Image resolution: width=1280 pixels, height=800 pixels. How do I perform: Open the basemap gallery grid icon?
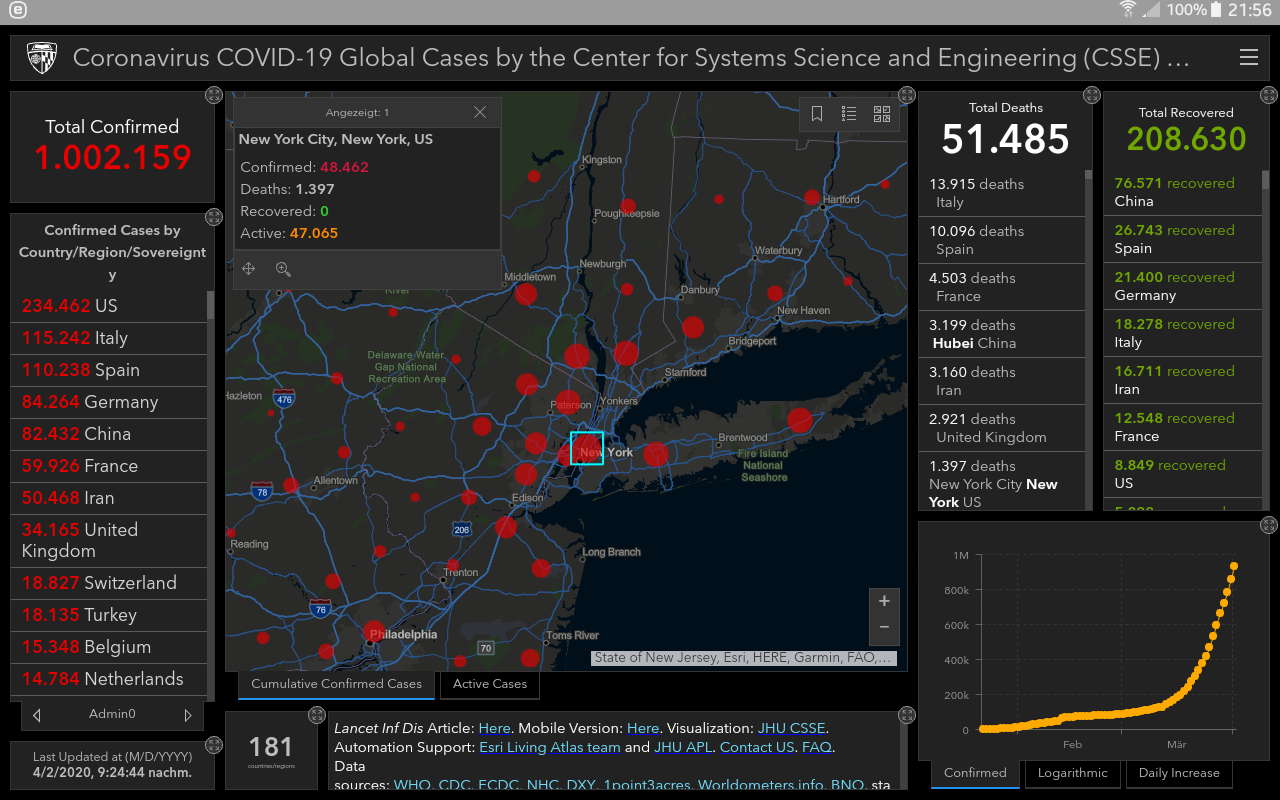point(882,114)
